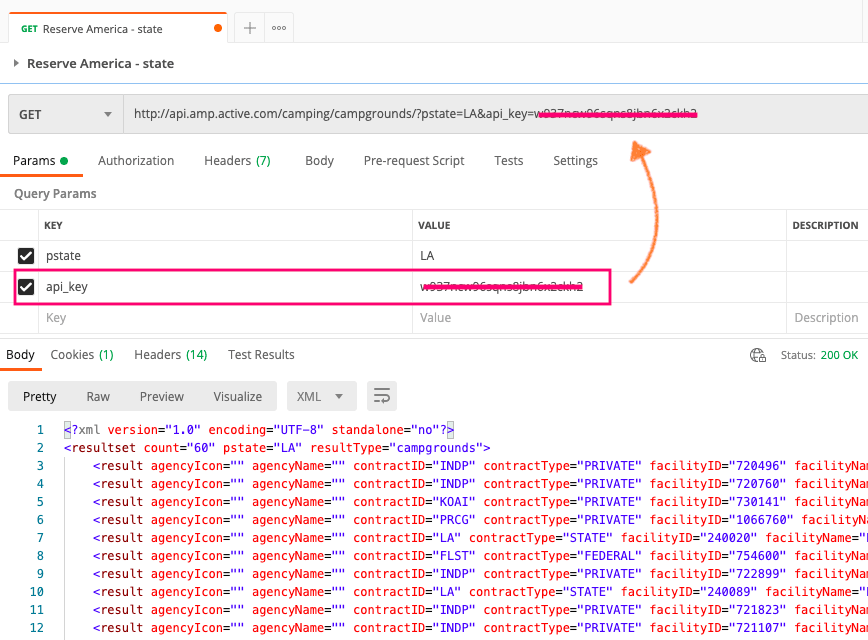This screenshot has height=640, width=868.
Task: Open the Headers (7) request tab
Action: tap(237, 161)
